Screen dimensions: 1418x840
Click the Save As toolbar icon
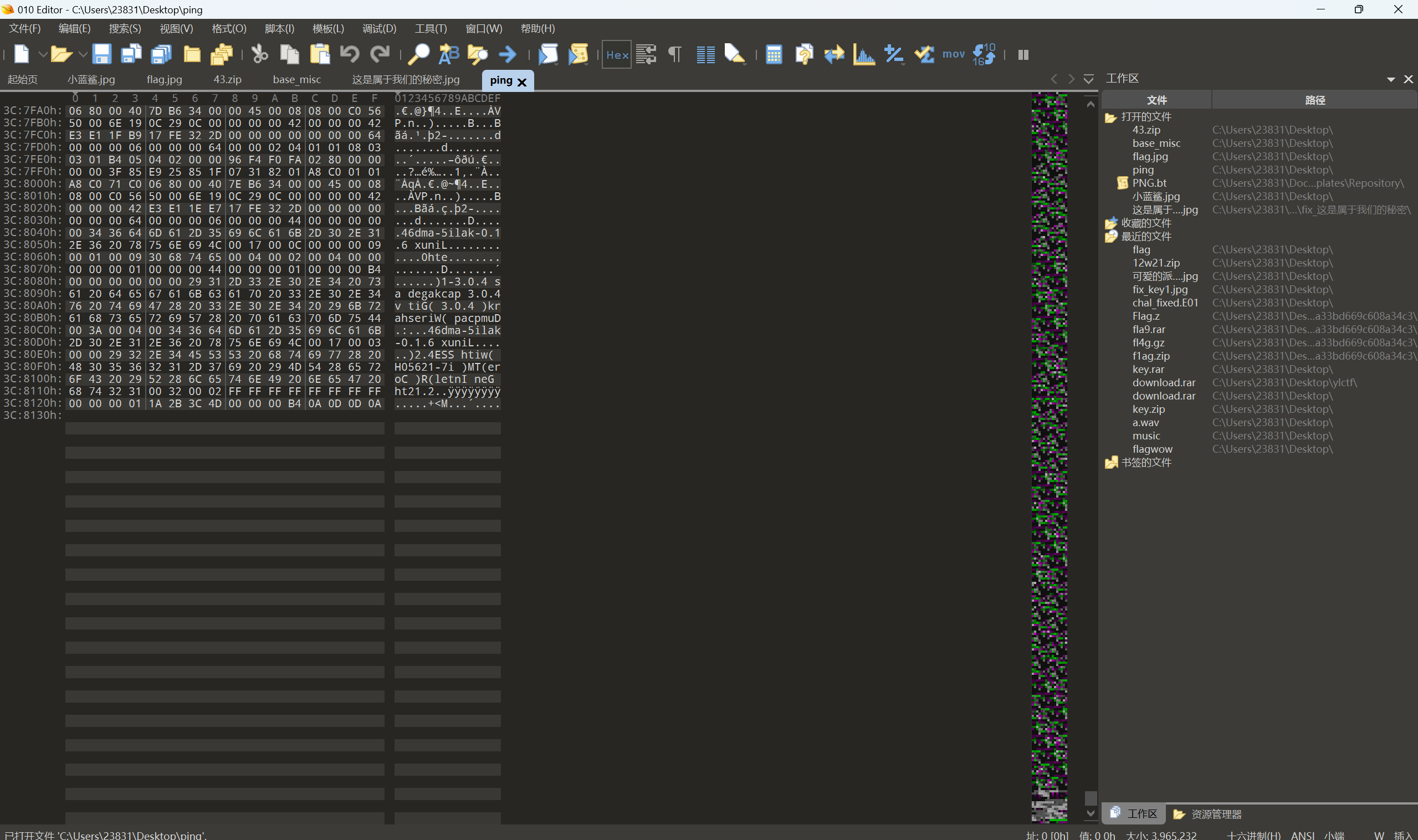coord(131,54)
